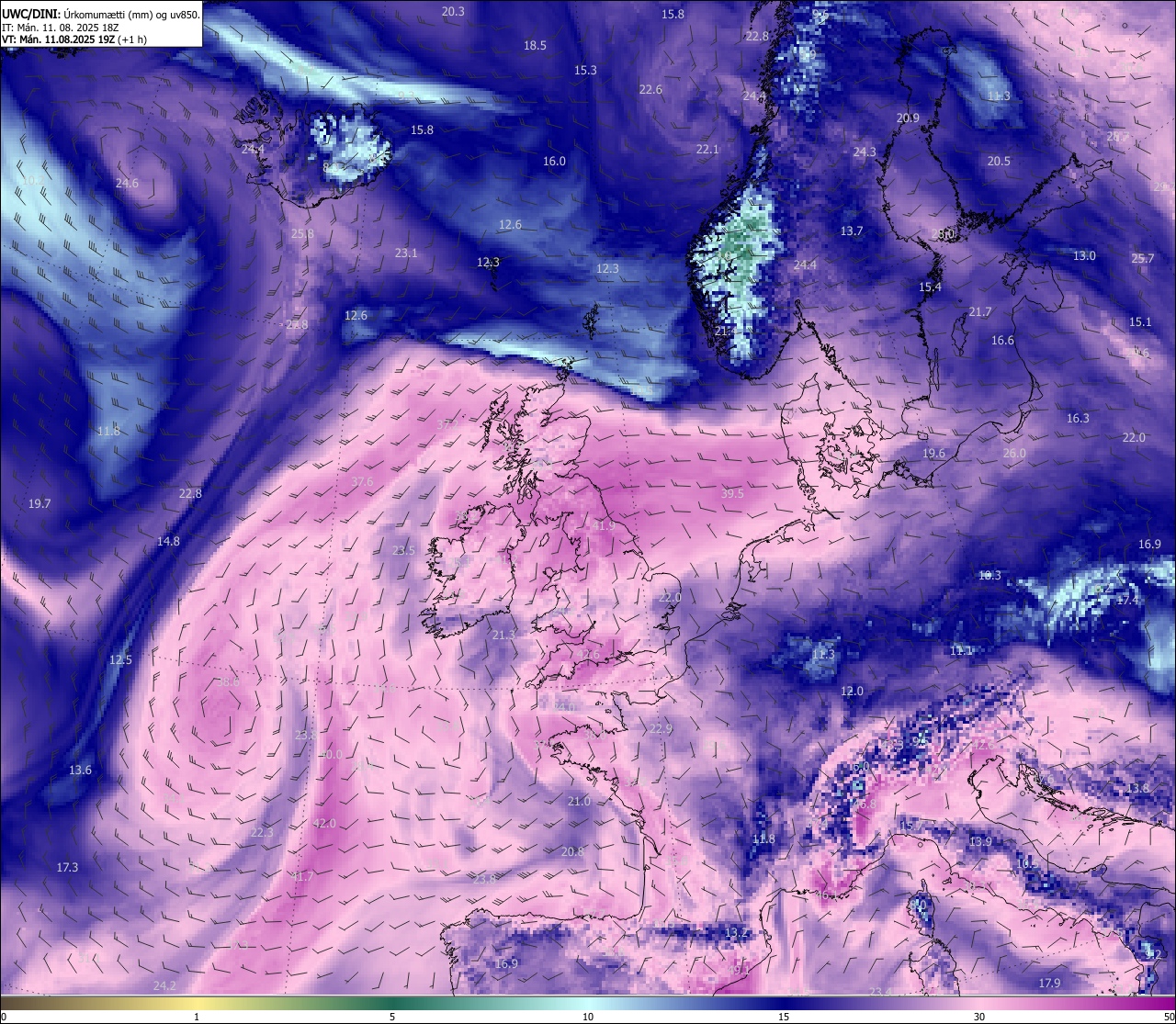Screen dimensions: 1176x1024
Task: Click the 15.4 value label
Action: coord(930,288)
